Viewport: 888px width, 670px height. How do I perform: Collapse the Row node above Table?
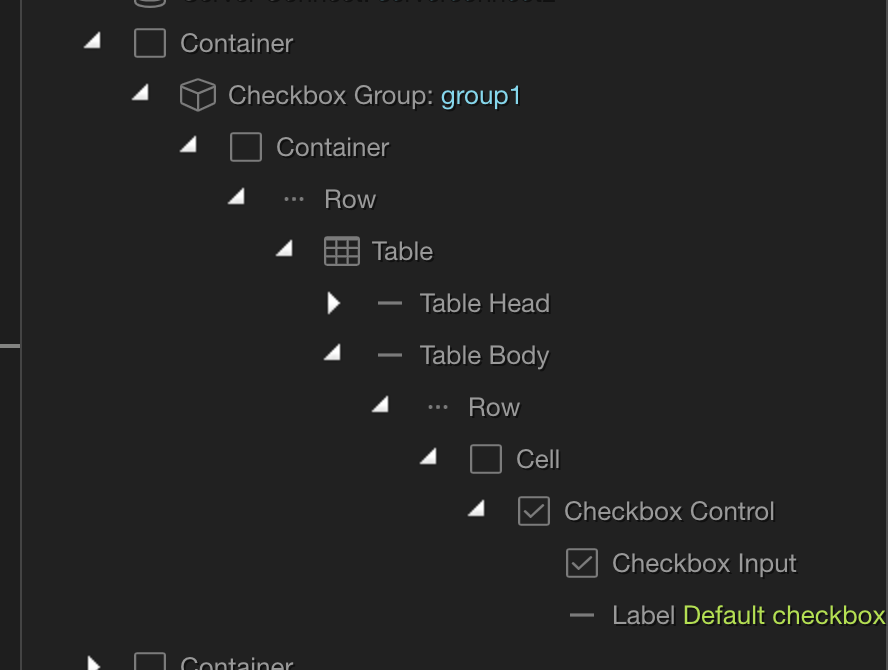(237, 197)
